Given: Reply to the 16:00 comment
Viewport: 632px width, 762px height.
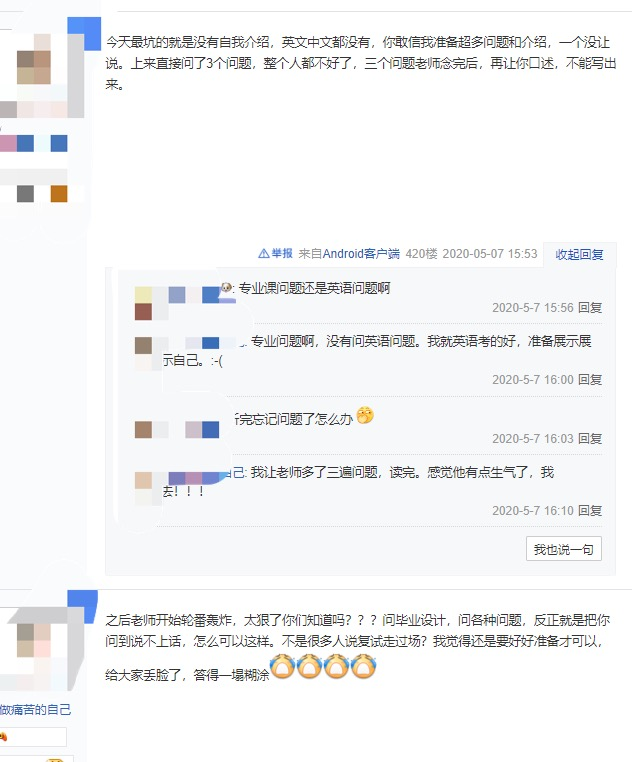Looking at the screenshot, I should pos(590,380).
